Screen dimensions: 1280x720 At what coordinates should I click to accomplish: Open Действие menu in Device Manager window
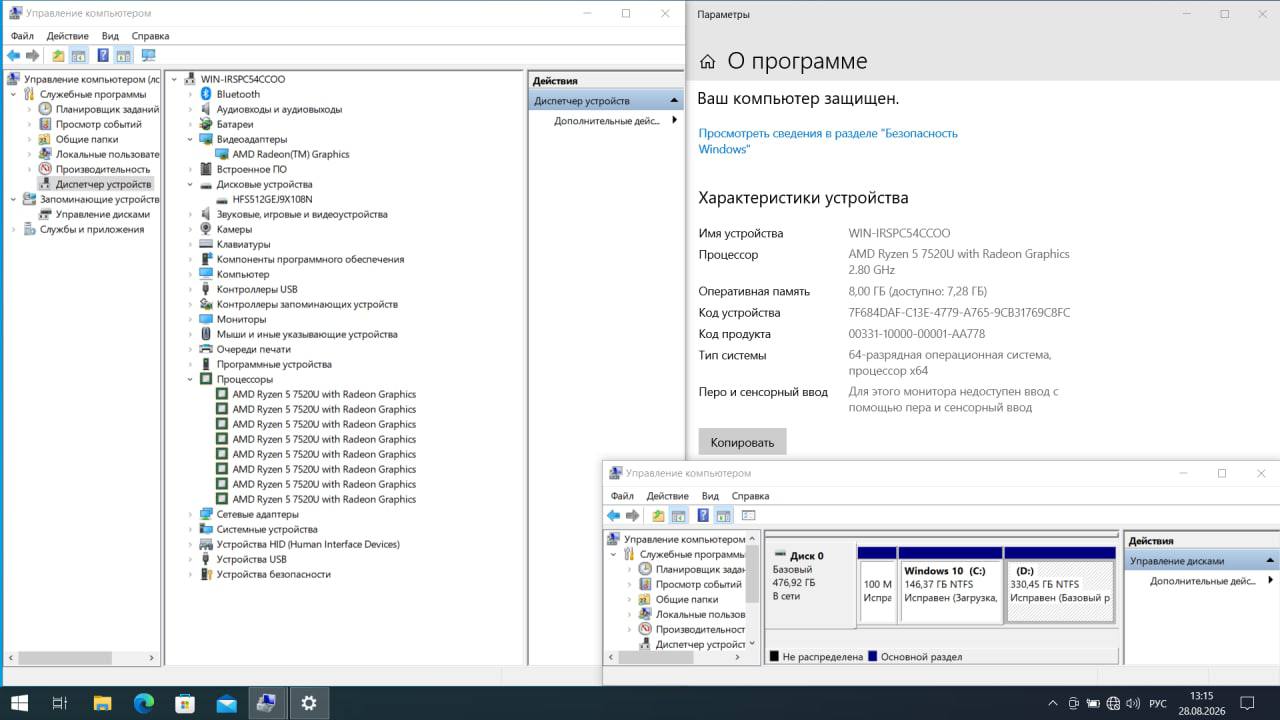[x=67, y=36]
